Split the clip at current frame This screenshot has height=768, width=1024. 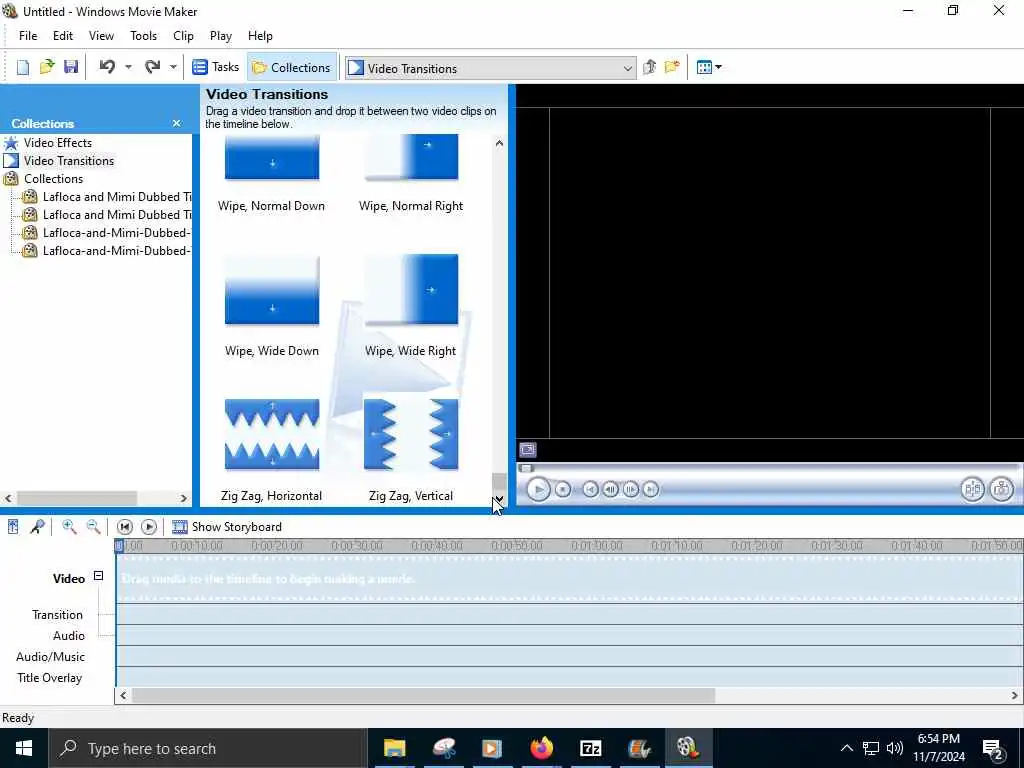pos(972,489)
